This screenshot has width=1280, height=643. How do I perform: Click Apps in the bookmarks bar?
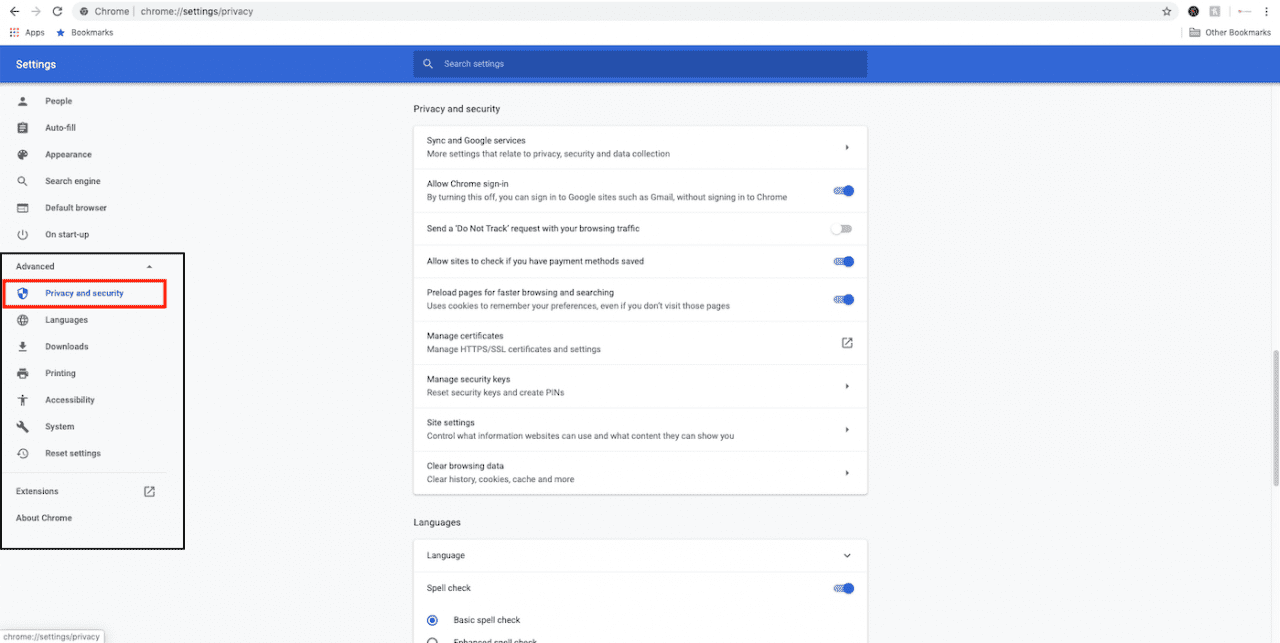pyautogui.click(x=27, y=32)
